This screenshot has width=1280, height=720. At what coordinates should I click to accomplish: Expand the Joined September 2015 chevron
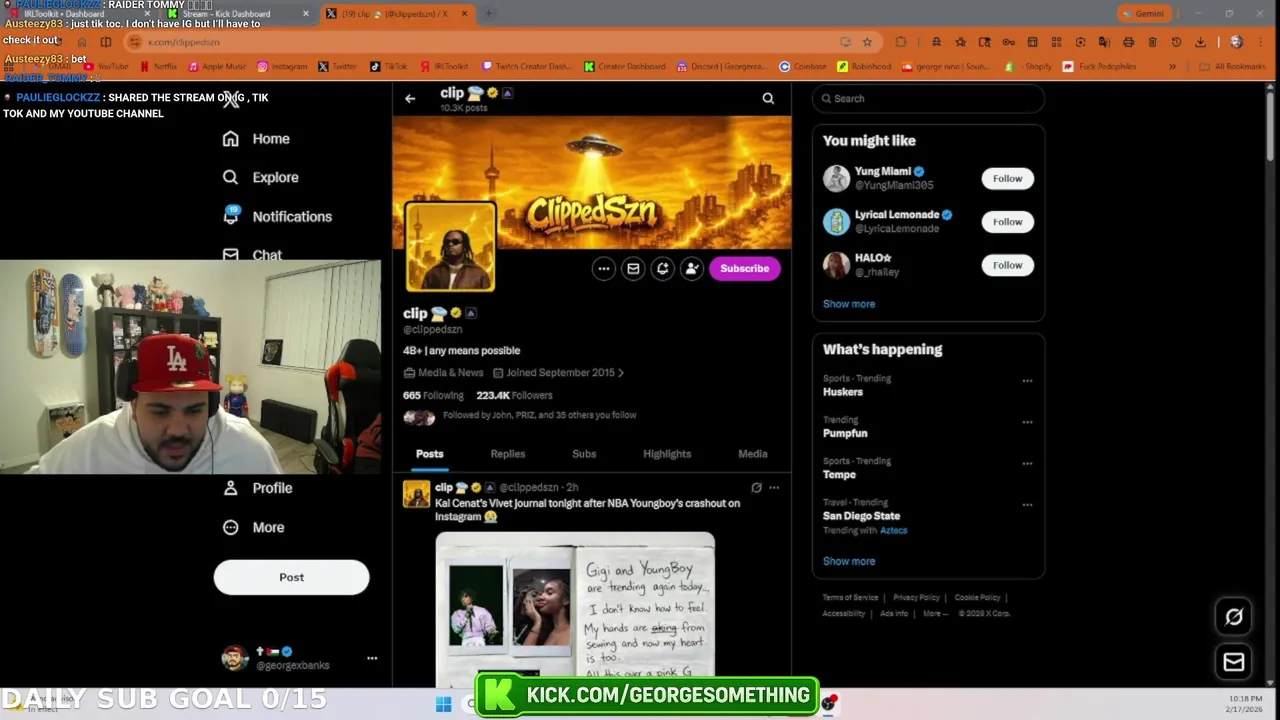[621, 373]
